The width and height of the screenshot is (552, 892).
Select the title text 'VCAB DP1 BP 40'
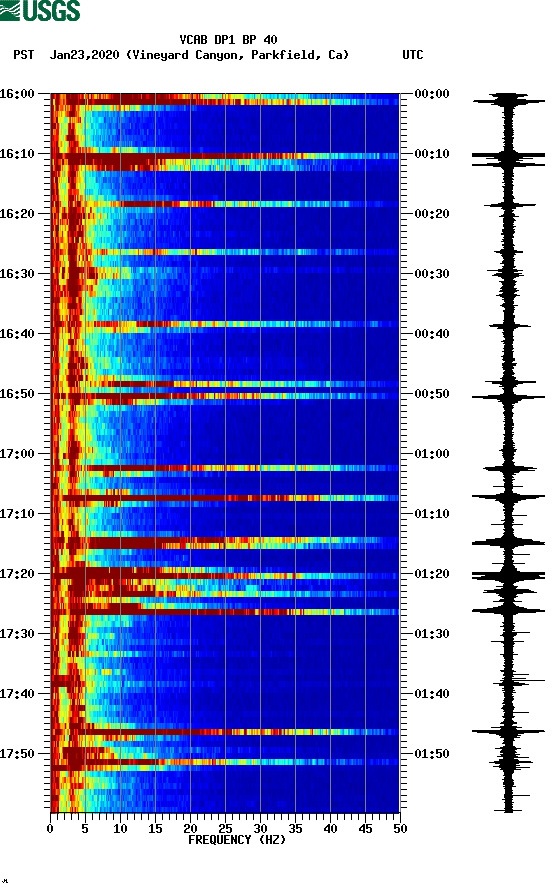[x=228, y=40]
